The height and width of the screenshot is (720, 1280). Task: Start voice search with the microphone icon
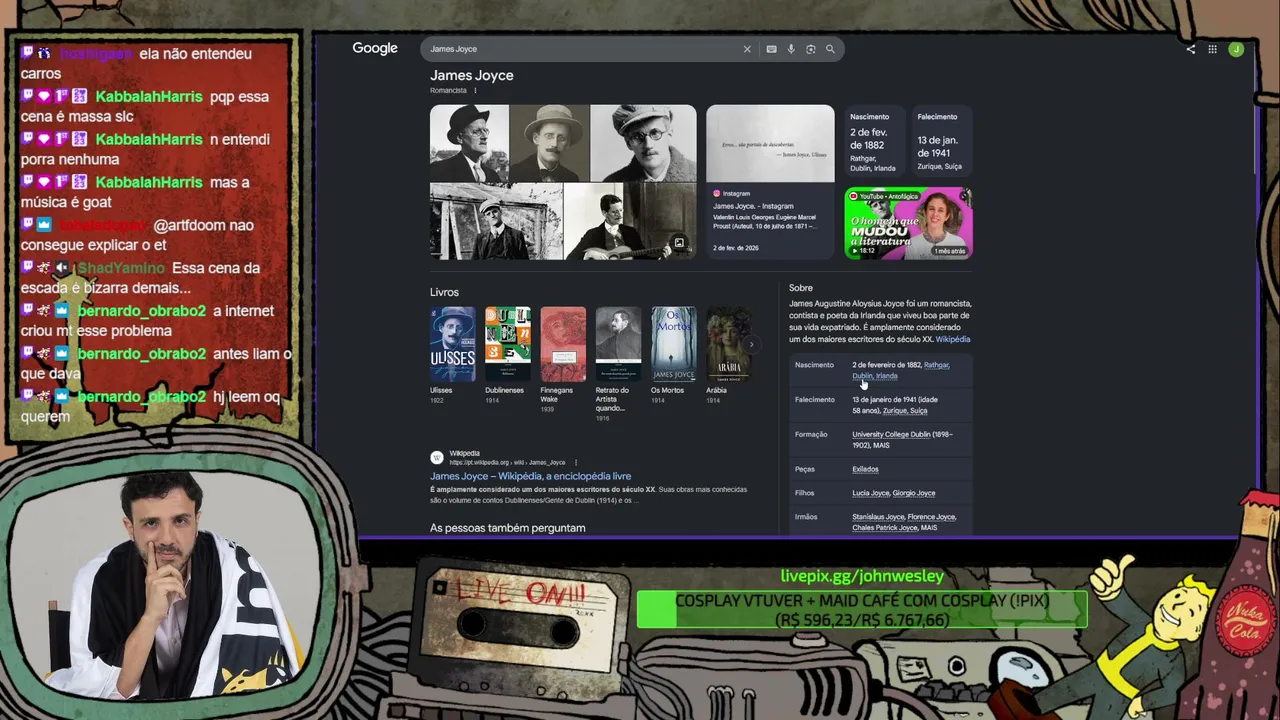791,49
